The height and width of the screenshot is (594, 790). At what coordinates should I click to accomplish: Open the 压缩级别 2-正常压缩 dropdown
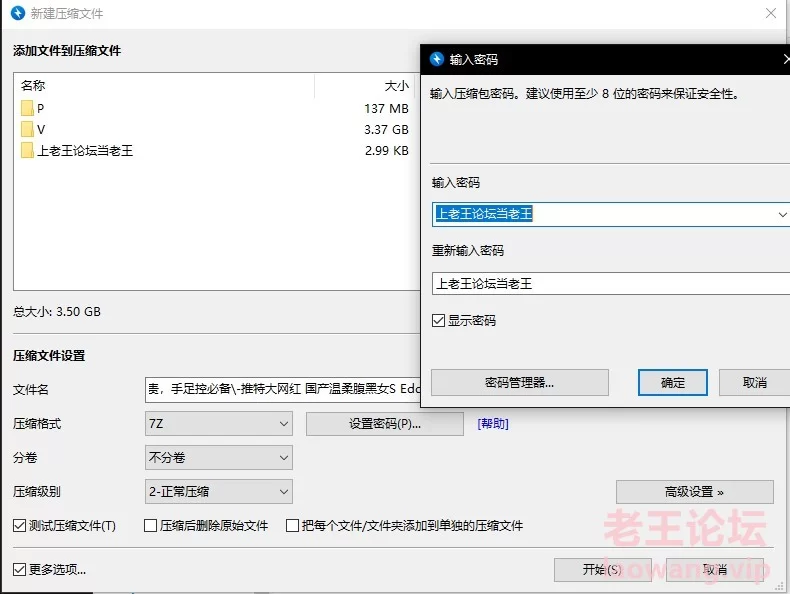point(219,491)
